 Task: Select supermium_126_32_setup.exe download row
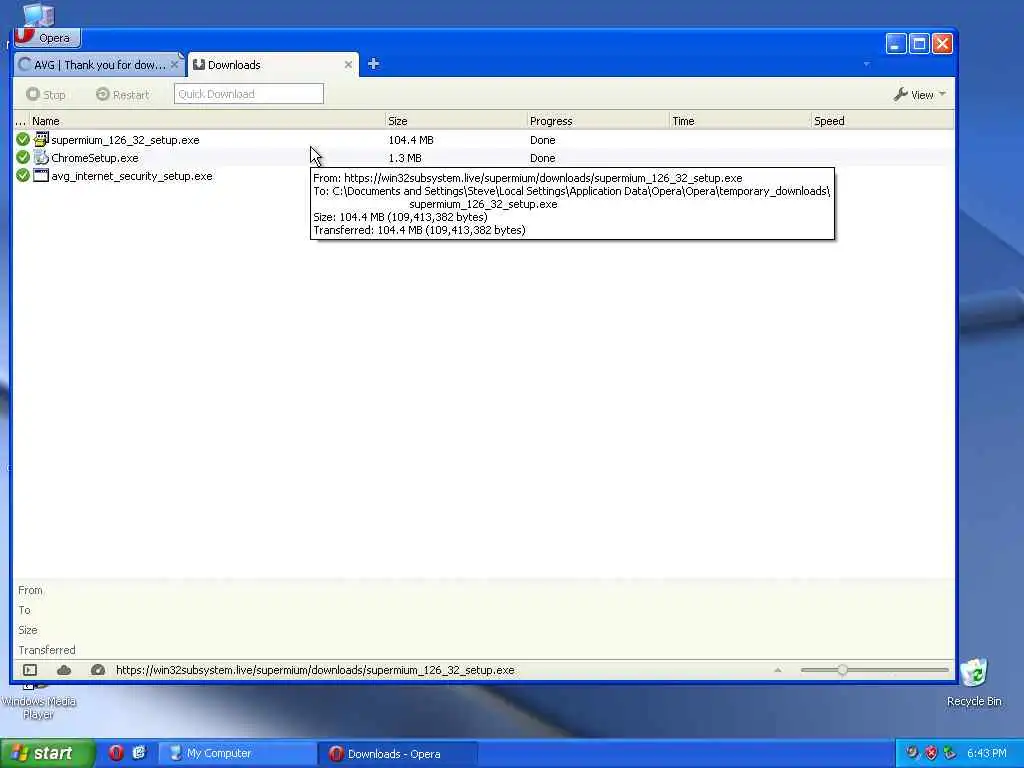(x=483, y=140)
